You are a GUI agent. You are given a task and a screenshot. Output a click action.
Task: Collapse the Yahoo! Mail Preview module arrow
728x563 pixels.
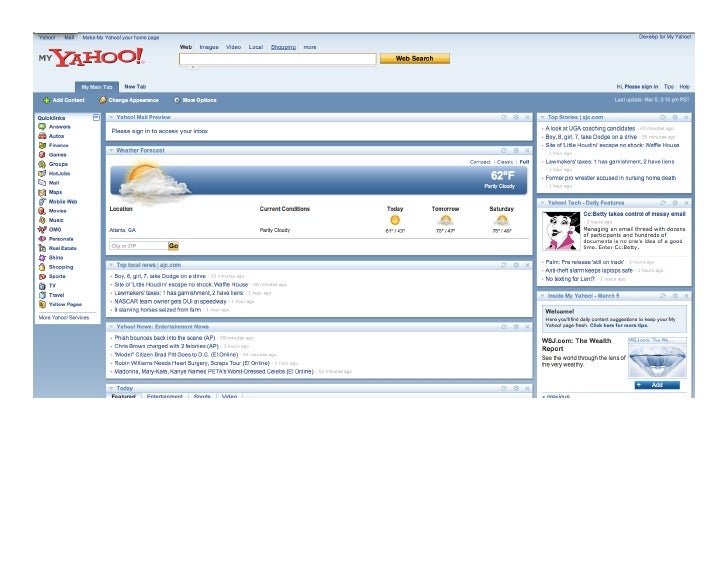click(x=111, y=117)
